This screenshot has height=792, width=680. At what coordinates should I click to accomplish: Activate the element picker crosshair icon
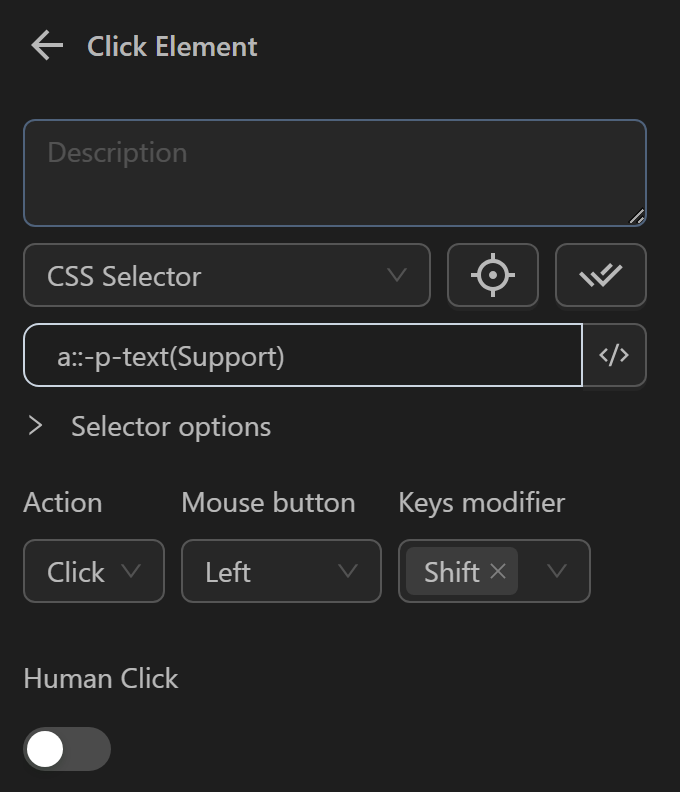pyautogui.click(x=493, y=275)
